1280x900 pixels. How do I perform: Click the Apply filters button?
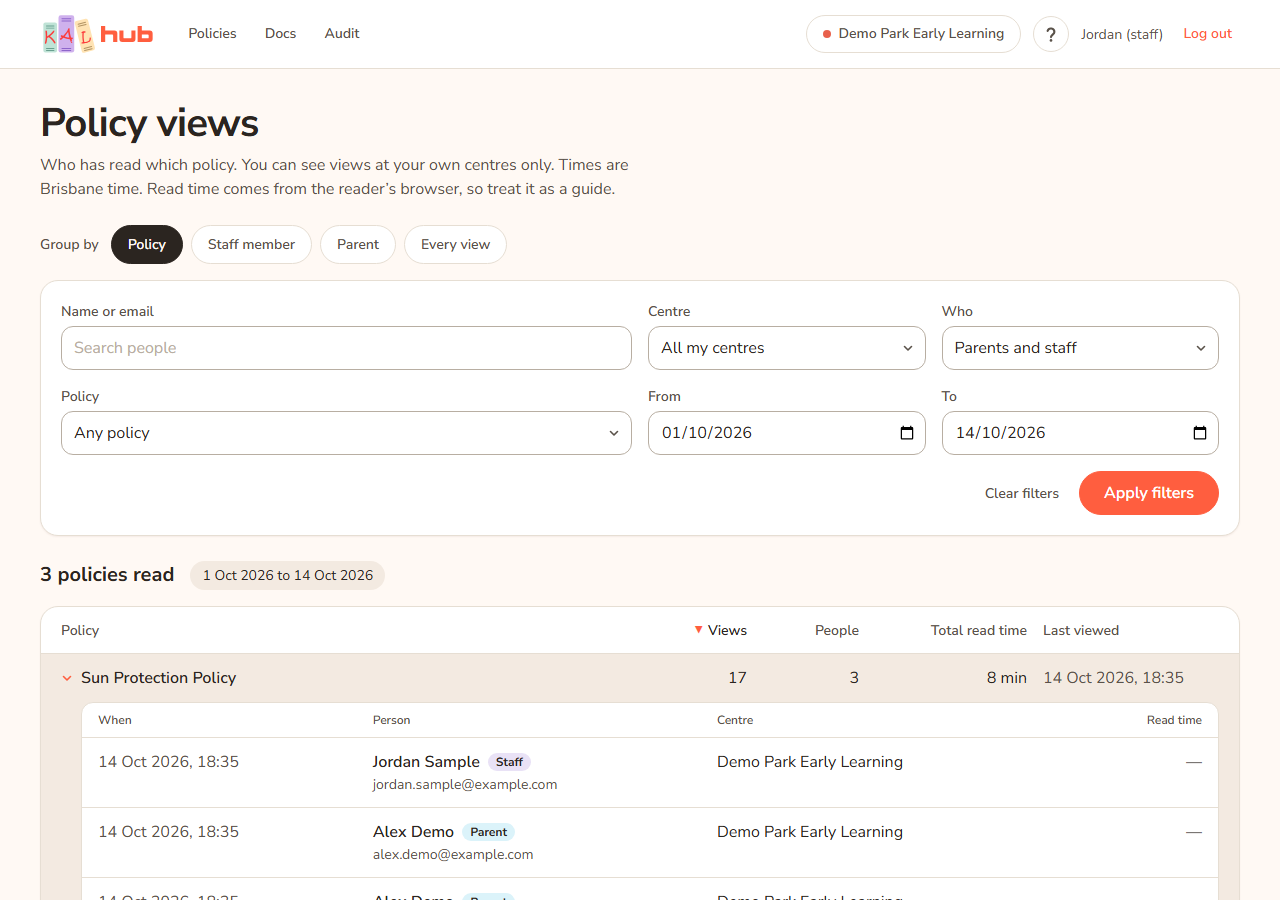[1149, 493]
